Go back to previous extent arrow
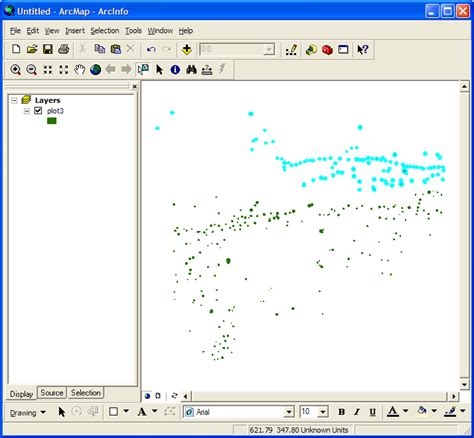This screenshot has width=474, height=438. (111, 69)
